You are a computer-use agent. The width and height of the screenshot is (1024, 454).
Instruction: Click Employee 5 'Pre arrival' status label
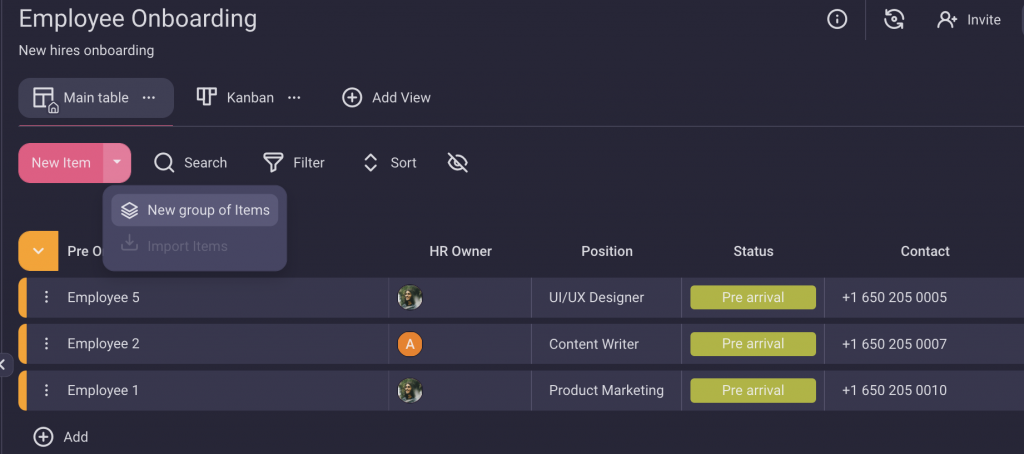753,297
